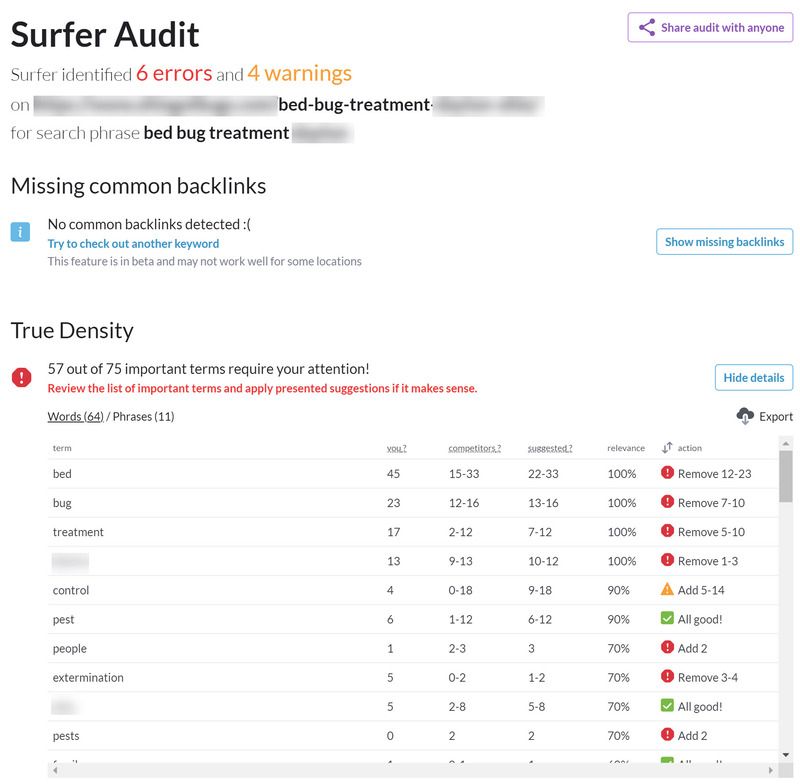The width and height of the screenshot is (800, 784).
Task: Click '12-16' competitors value for bug
Action: point(464,503)
